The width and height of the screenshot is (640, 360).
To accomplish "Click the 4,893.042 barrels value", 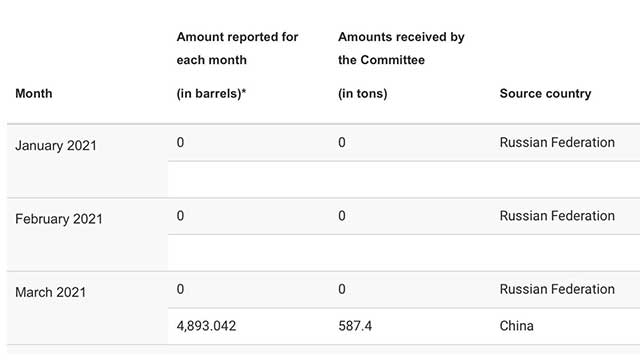I will pos(206,326).
